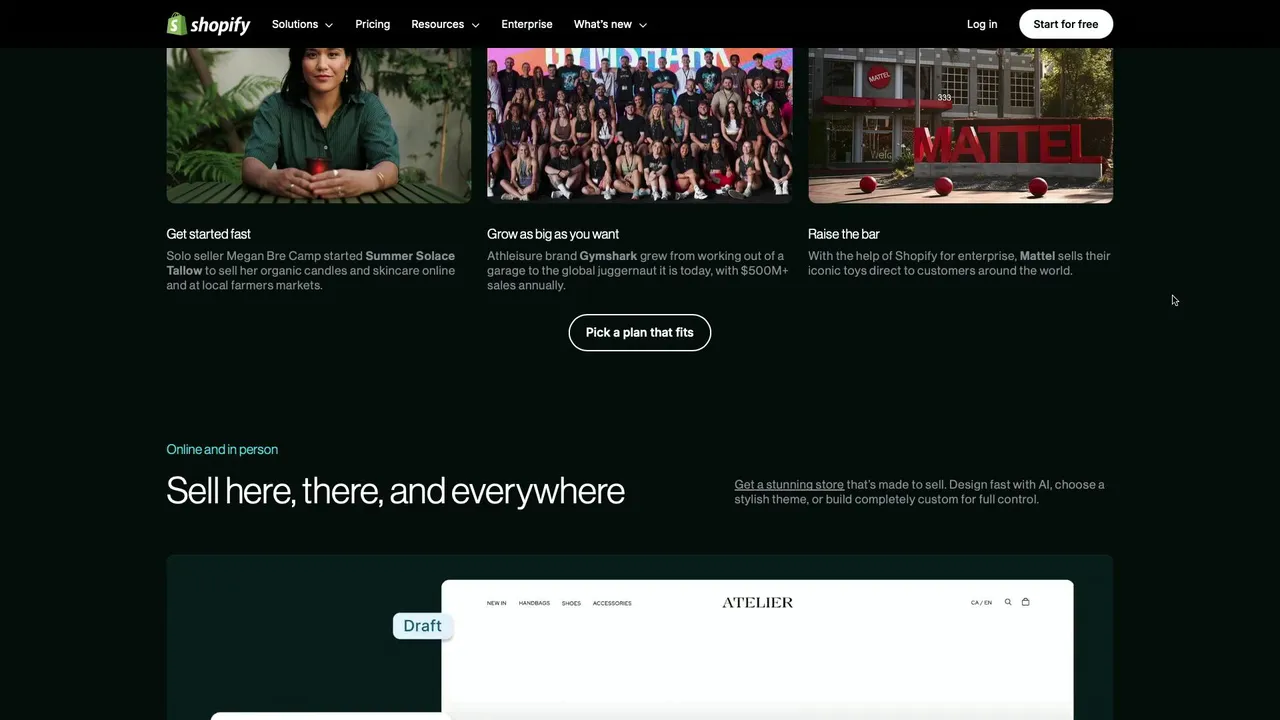Go to the Pricing page
This screenshot has height=720, width=1280.
pyautogui.click(x=373, y=24)
